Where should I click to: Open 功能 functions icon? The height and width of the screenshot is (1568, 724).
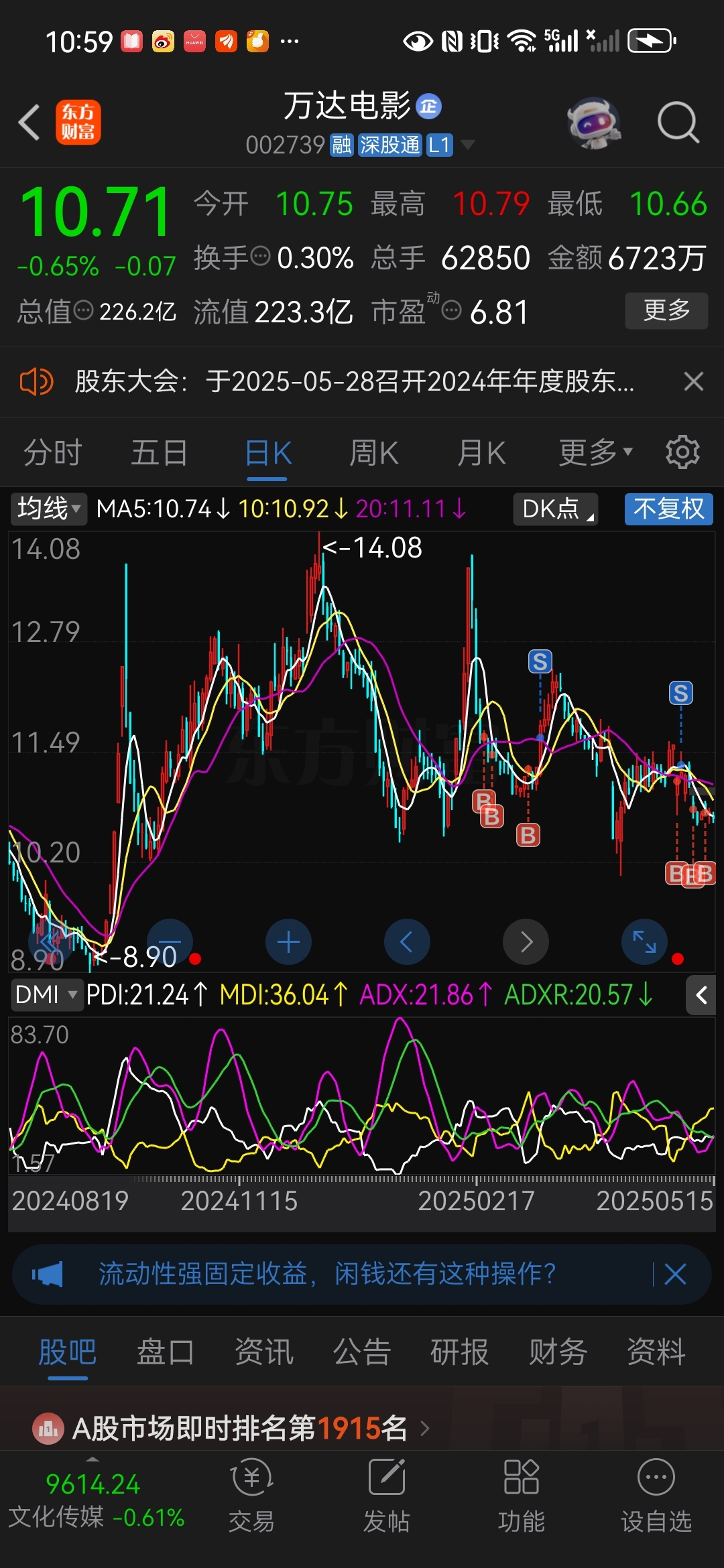point(522,1496)
